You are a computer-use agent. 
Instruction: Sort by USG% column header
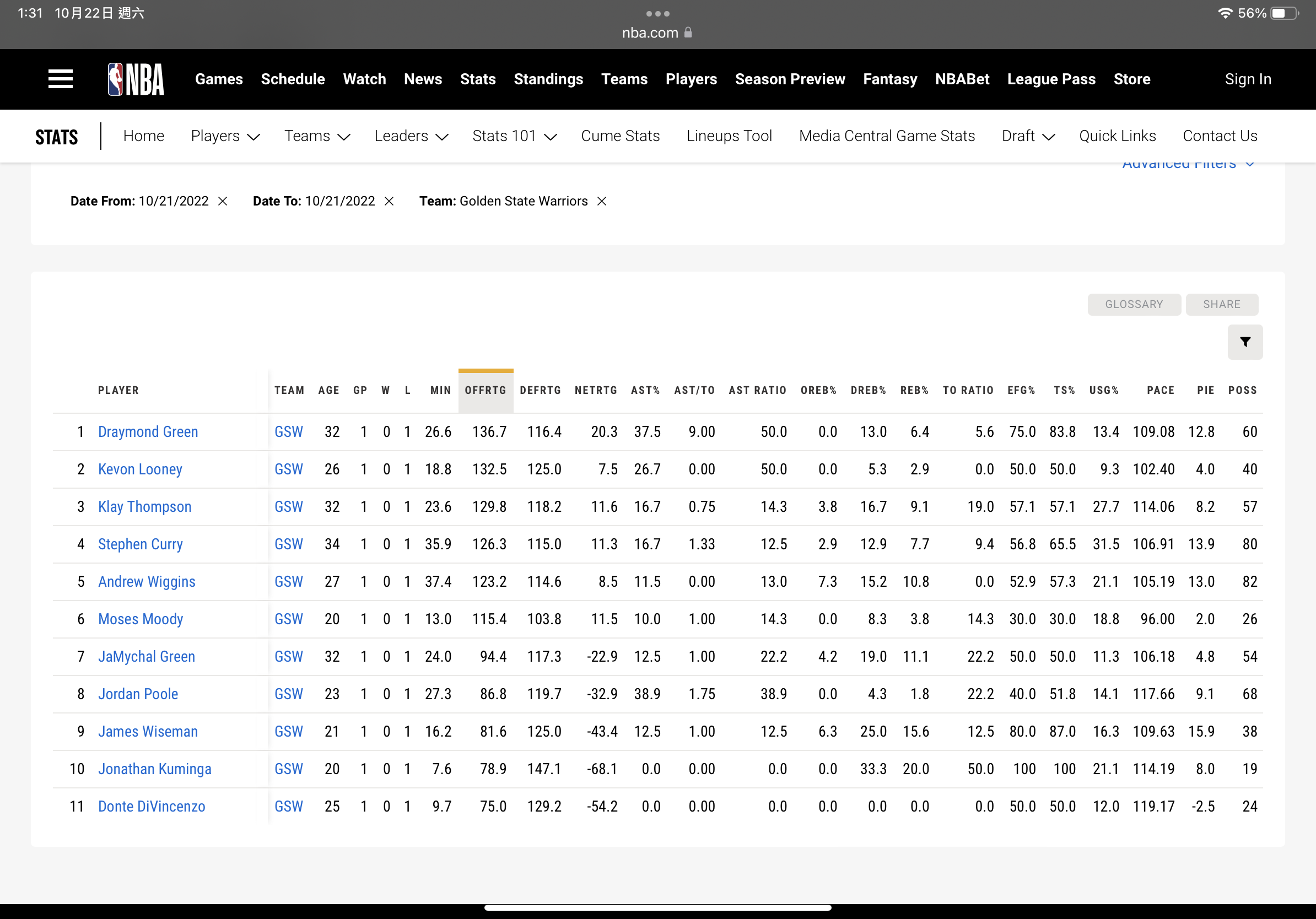(1104, 390)
